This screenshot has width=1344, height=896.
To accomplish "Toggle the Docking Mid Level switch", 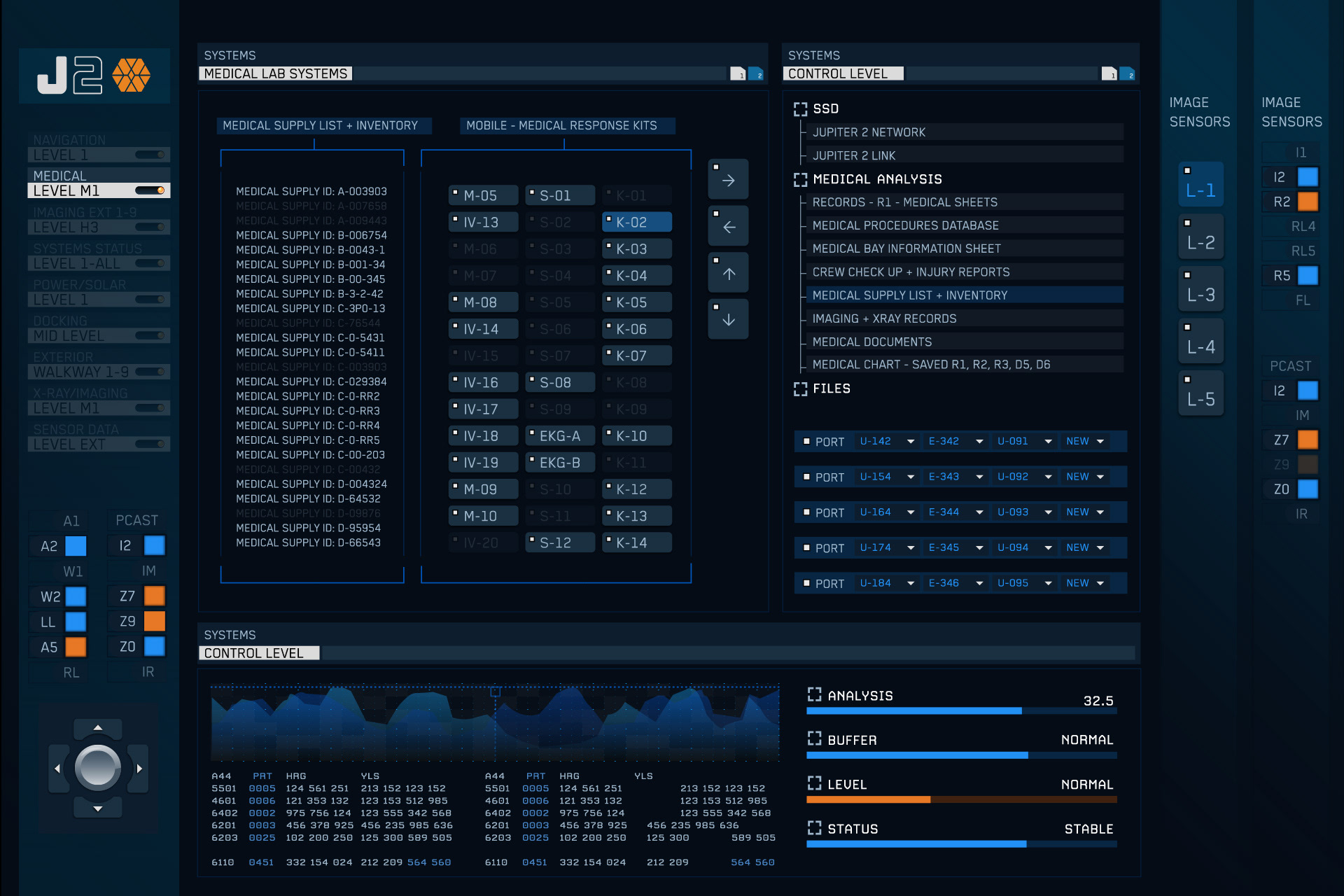I will pos(150,335).
